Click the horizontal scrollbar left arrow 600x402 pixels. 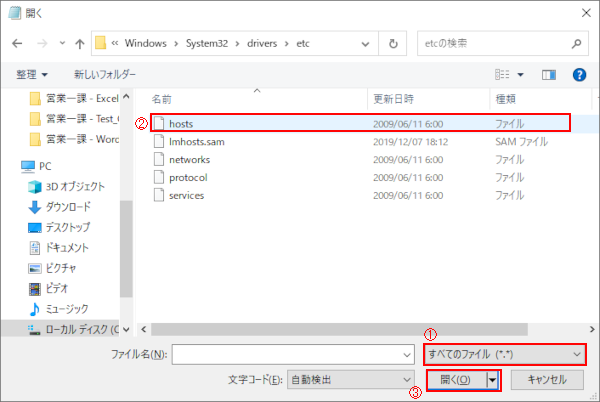[x=143, y=329]
